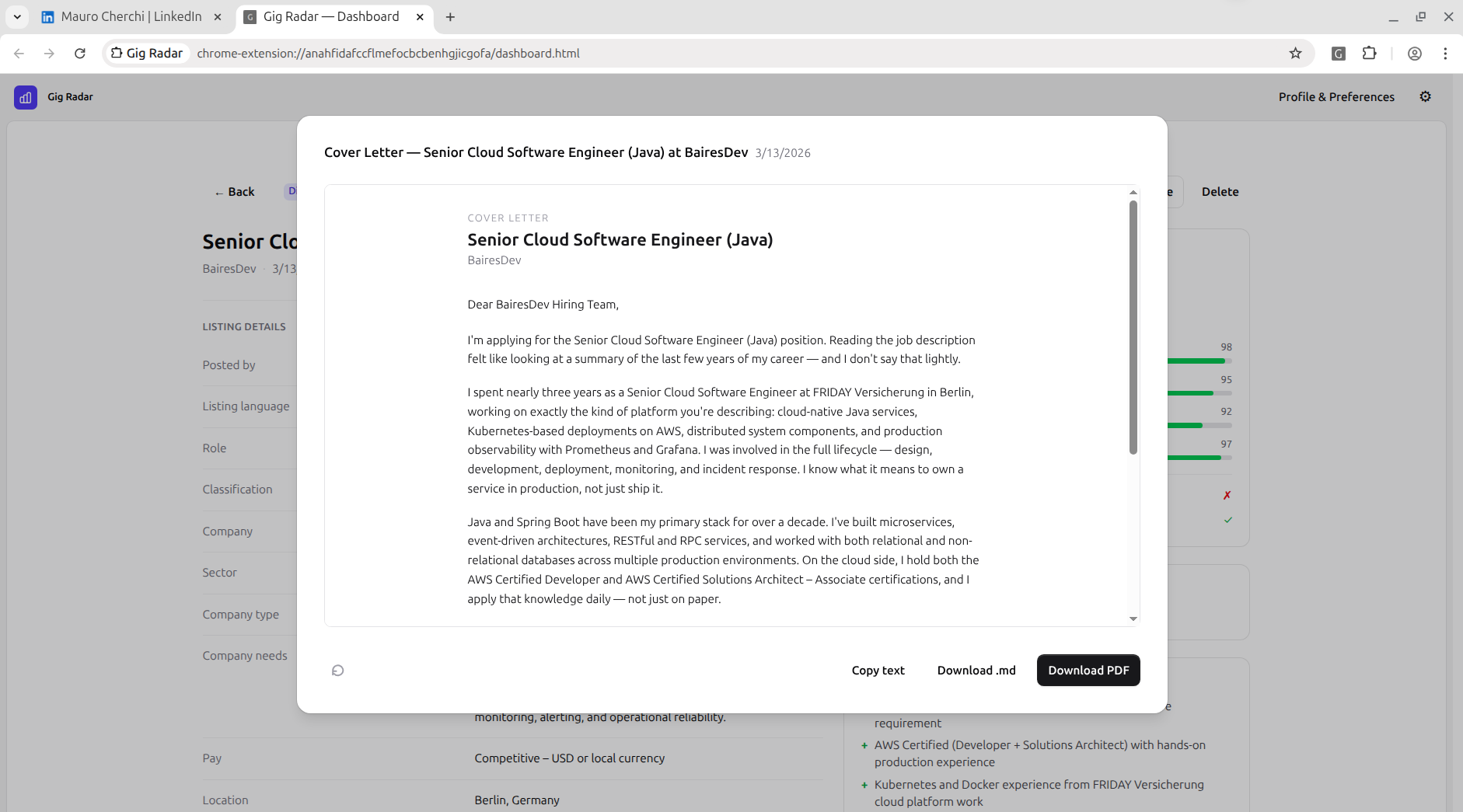This screenshot has width=1463, height=812.
Task: Copy the cover letter text
Action: (878, 671)
